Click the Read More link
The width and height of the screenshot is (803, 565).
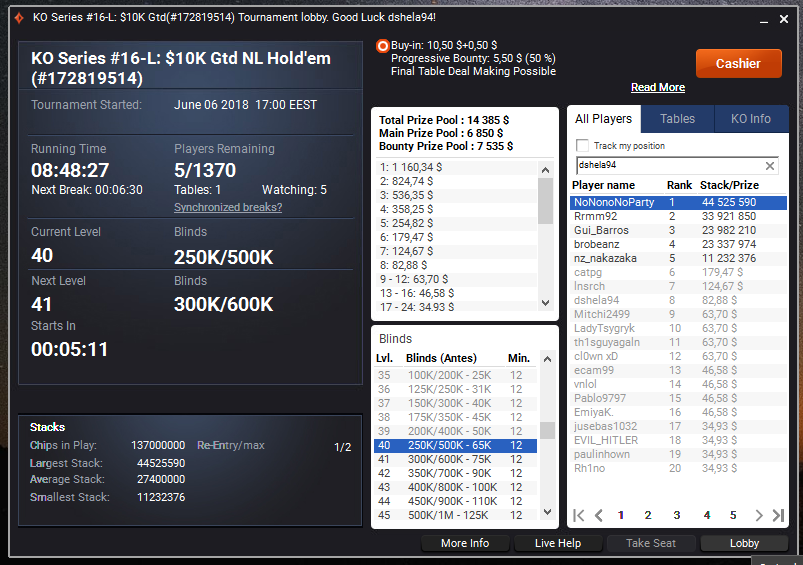pos(658,87)
